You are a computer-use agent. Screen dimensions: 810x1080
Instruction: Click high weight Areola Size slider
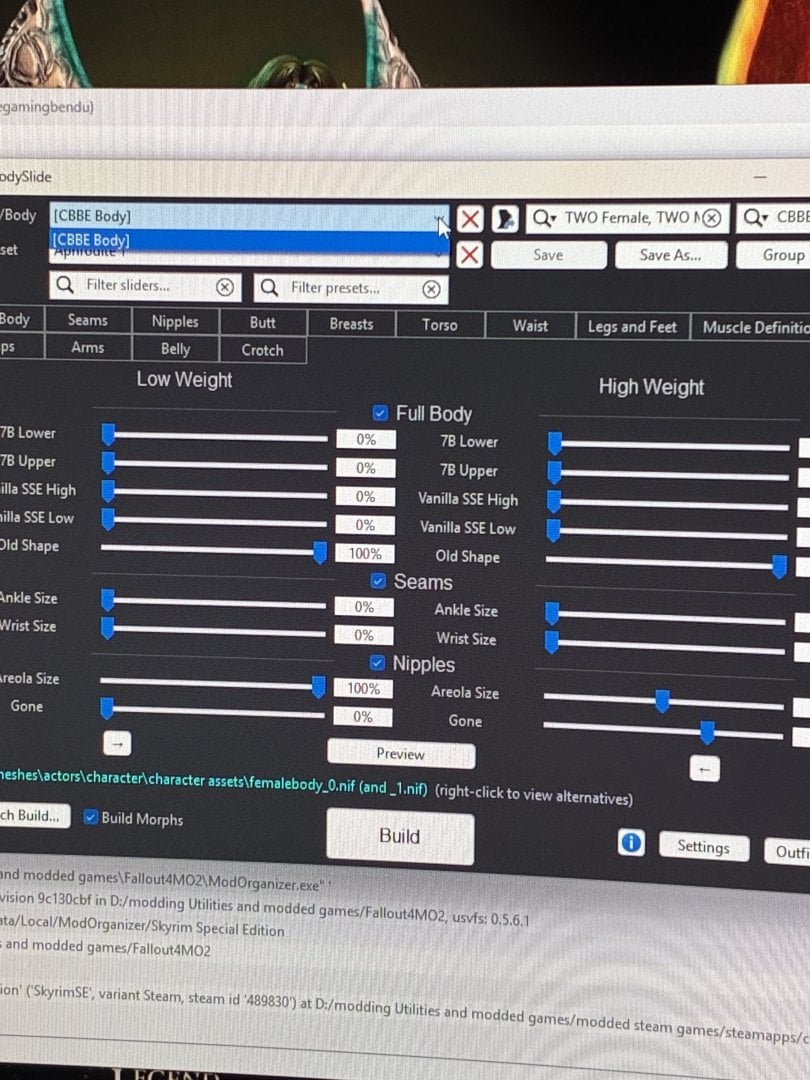[663, 703]
